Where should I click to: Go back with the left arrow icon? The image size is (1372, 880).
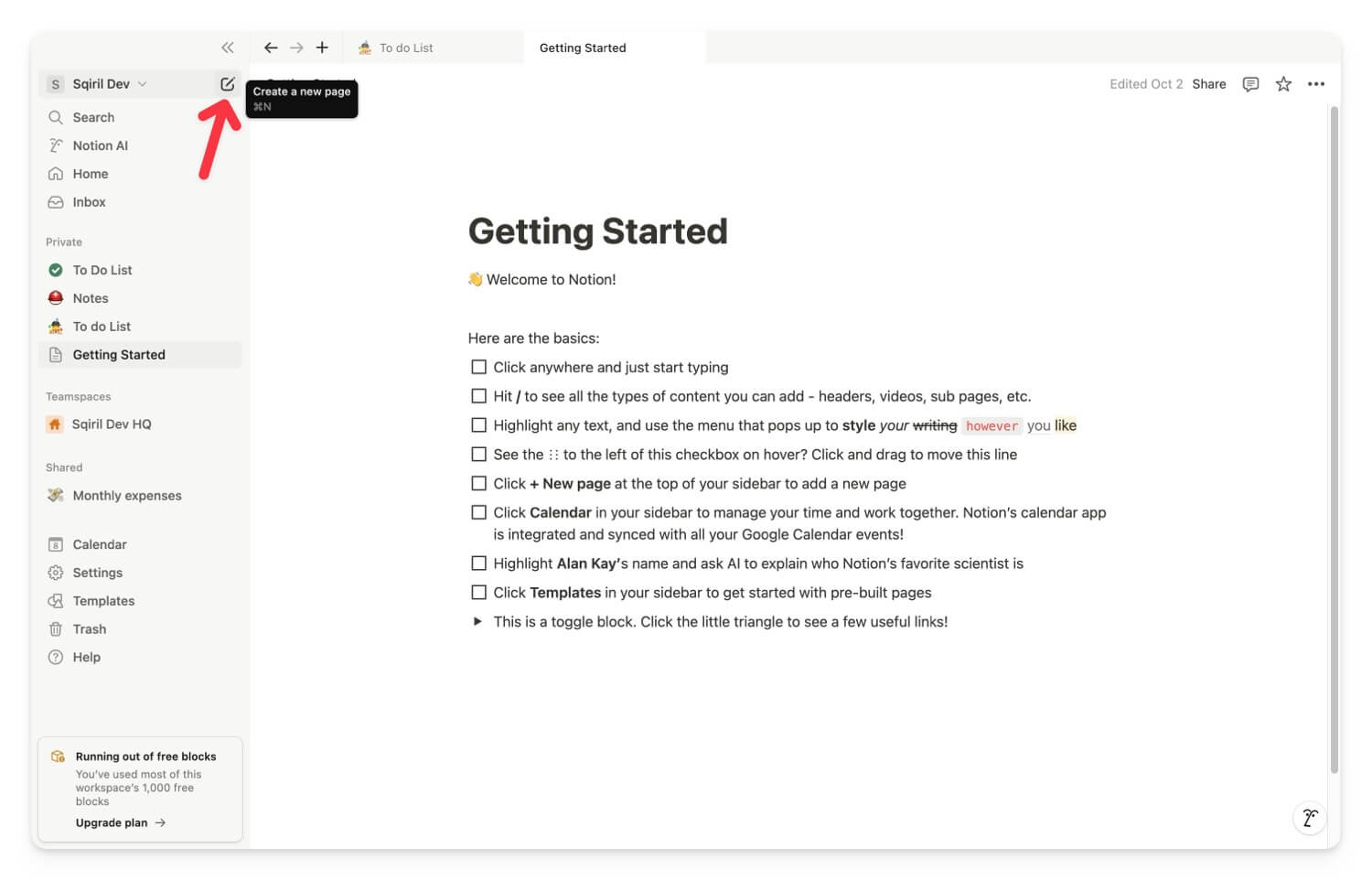pos(271,48)
